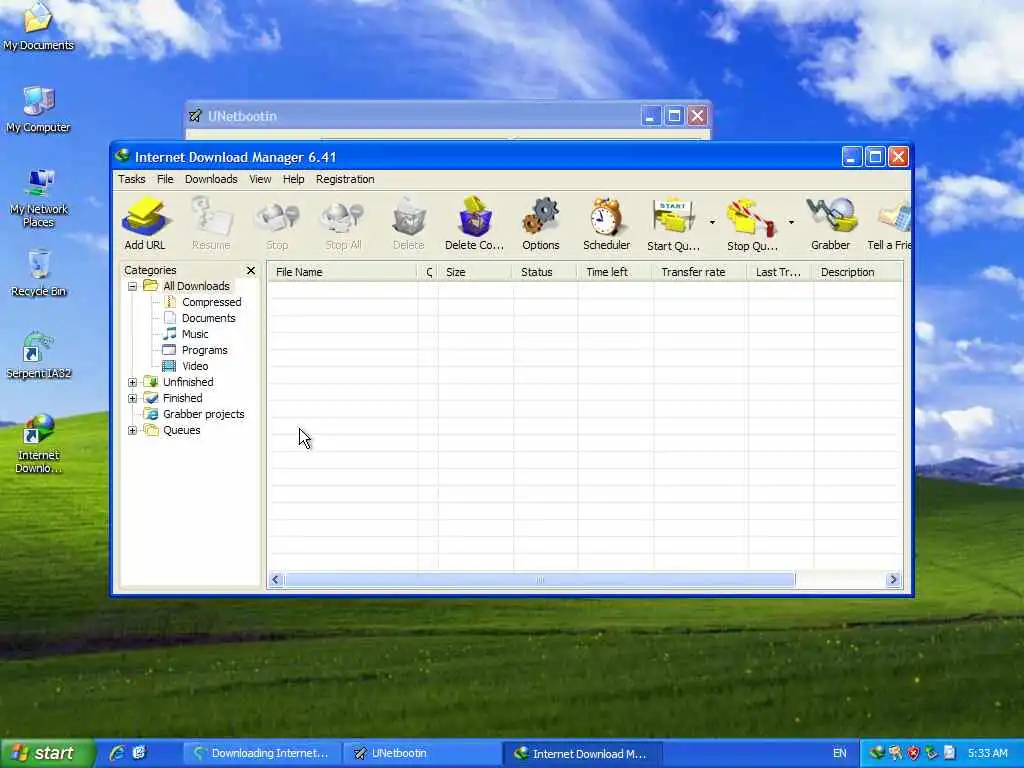The image size is (1024, 768).
Task: Click the Stop toolbar icon
Action: coord(277,224)
